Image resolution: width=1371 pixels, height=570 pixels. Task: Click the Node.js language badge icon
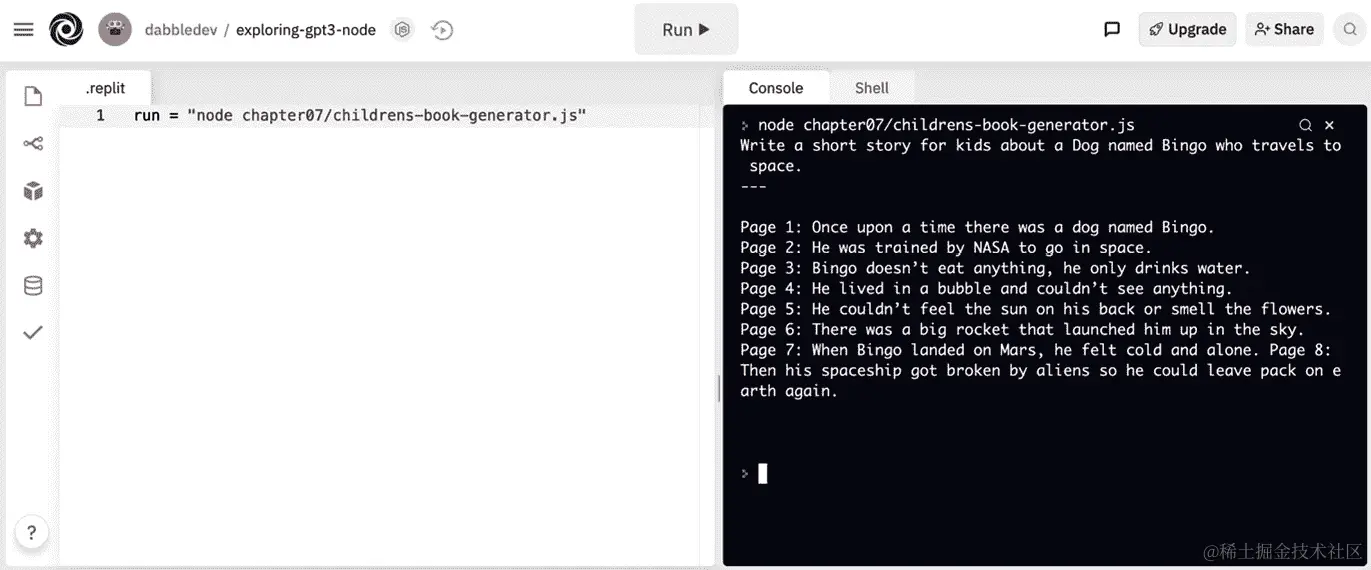(402, 30)
